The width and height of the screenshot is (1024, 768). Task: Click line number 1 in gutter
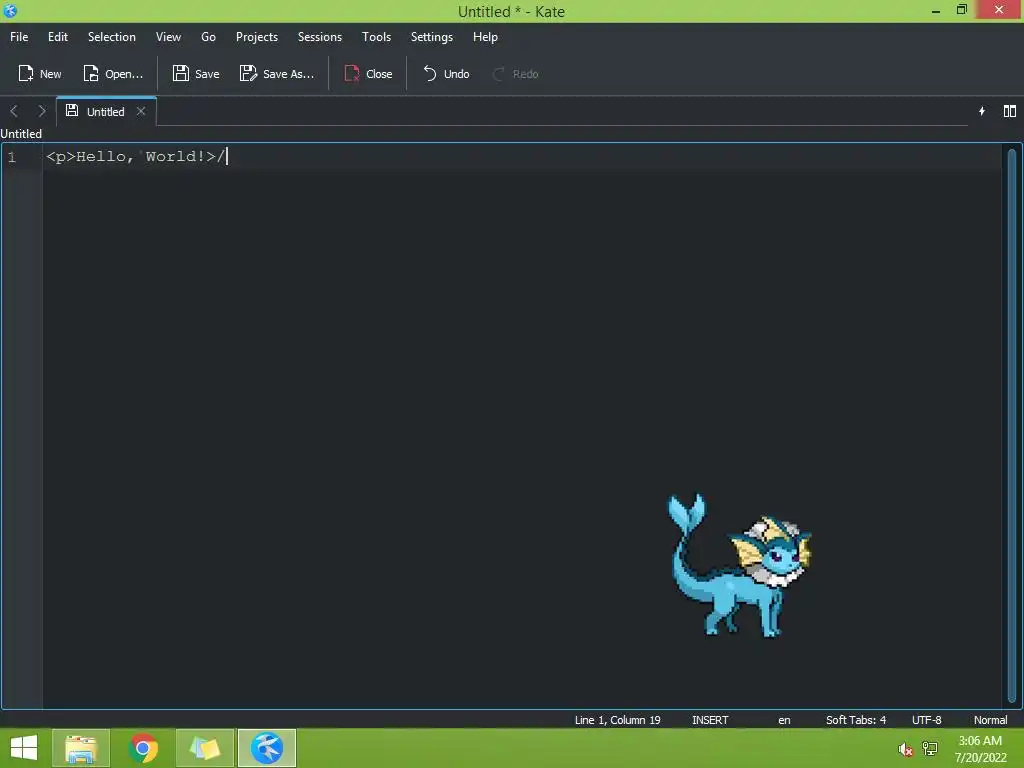(x=12, y=157)
